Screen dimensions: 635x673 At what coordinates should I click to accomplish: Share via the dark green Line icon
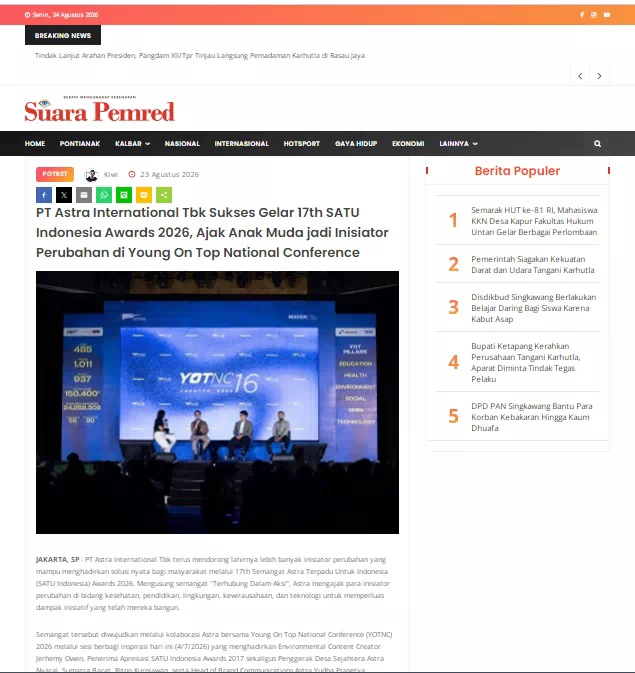[124, 195]
